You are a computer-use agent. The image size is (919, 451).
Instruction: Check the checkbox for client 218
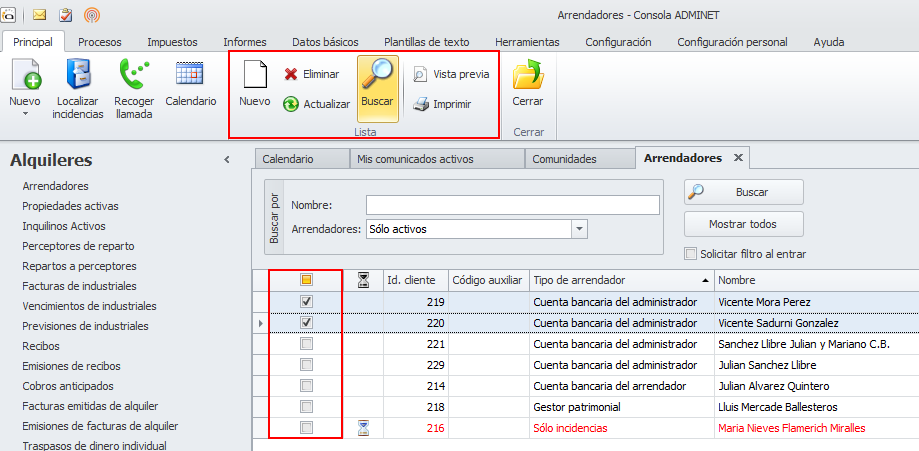pos(306,407)
